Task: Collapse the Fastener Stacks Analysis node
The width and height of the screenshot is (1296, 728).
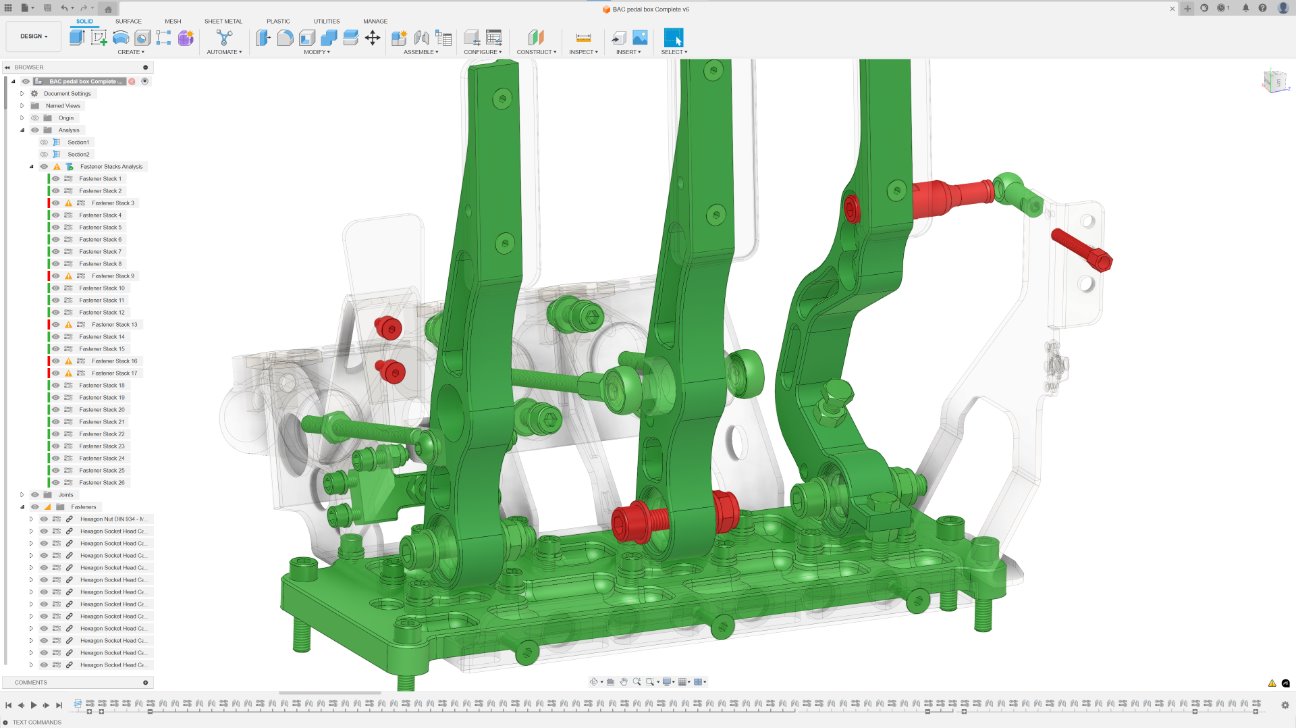Action: coord(30,166)
